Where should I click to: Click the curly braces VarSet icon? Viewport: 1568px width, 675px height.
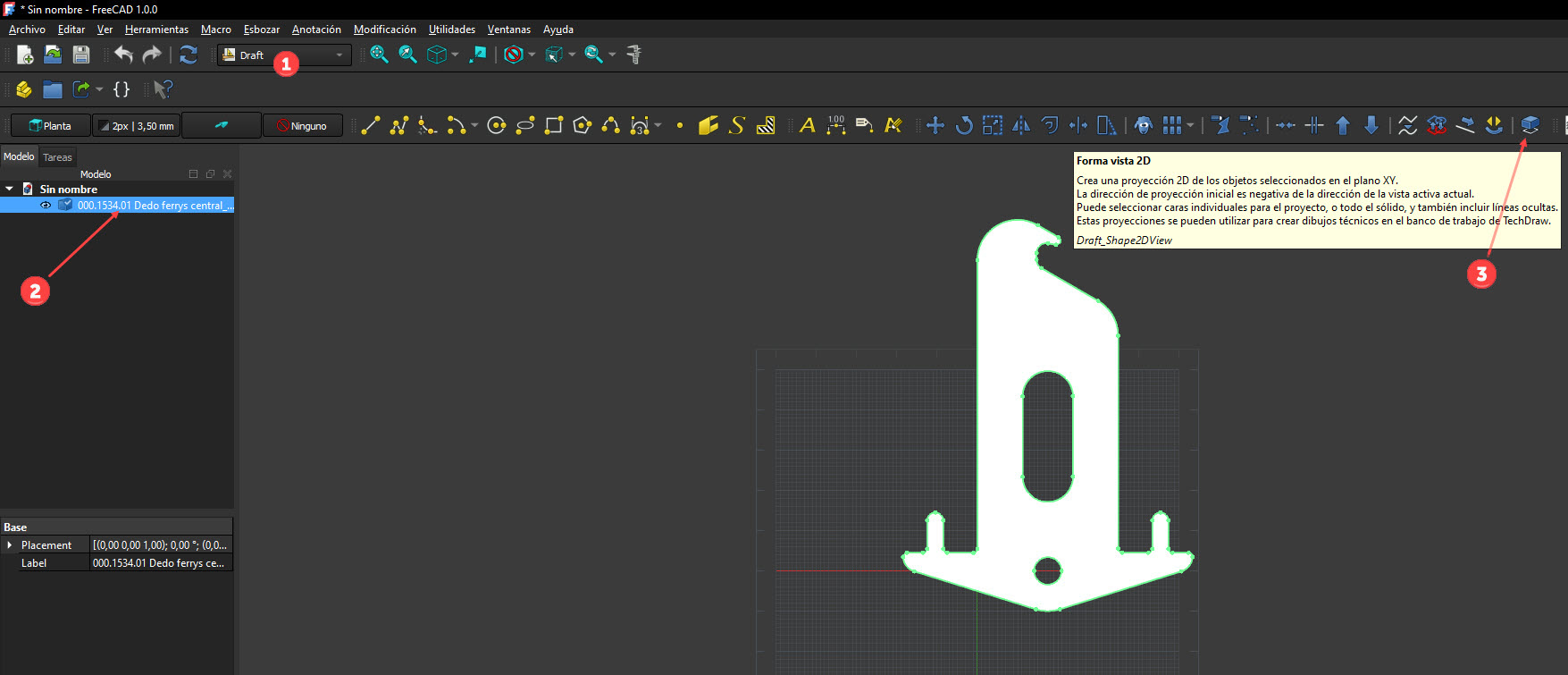tap(122, 89)
